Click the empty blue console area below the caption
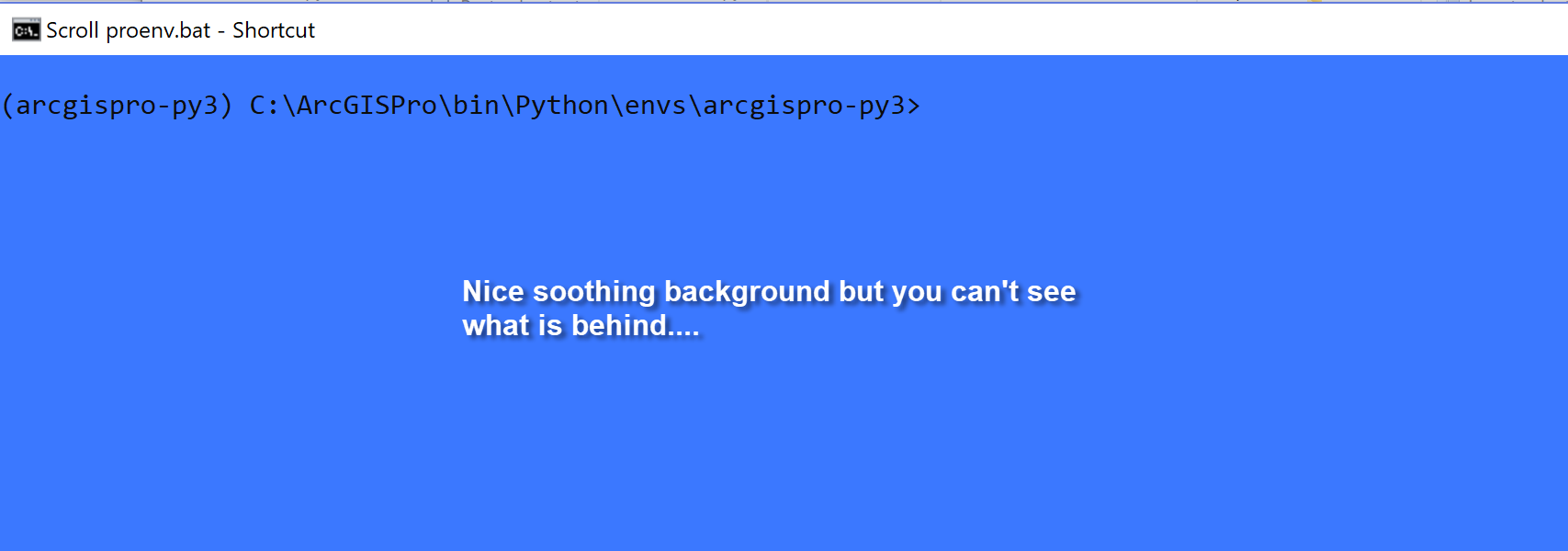Viewport: 1568px width, 551px height. [781, 450]
